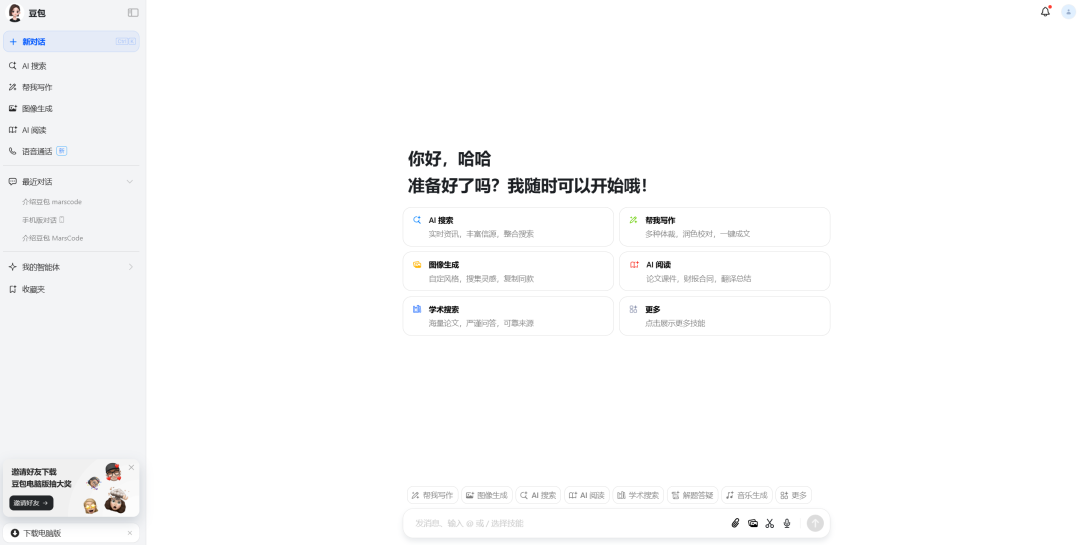Click the AI 阅读 chip above the input
The width and height of the screenshot is (1080, 545).
click(x=587, y=495)
